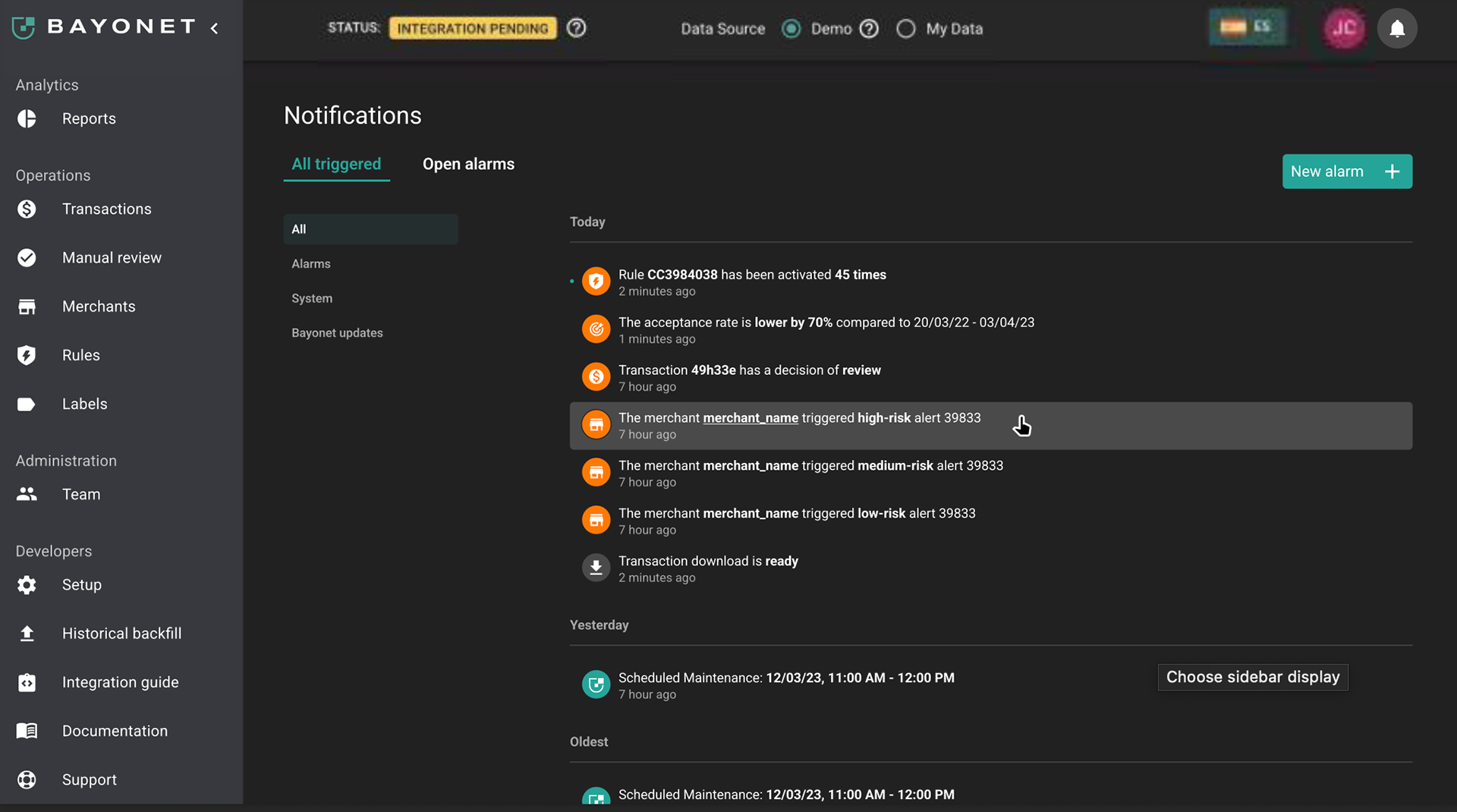Filter notifications by System
This screenshot has height=812, width=1457.
point(312,299)
